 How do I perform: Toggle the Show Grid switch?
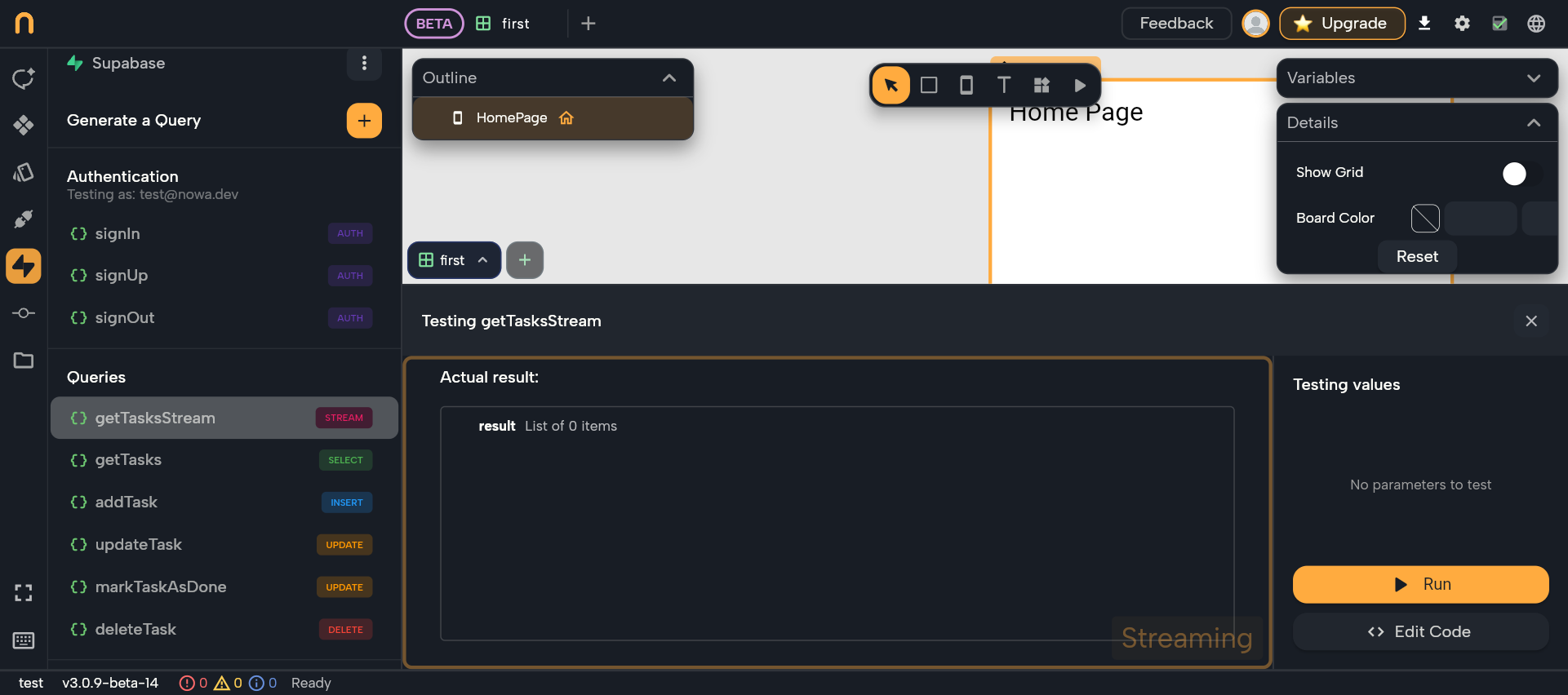[1521, 173]
